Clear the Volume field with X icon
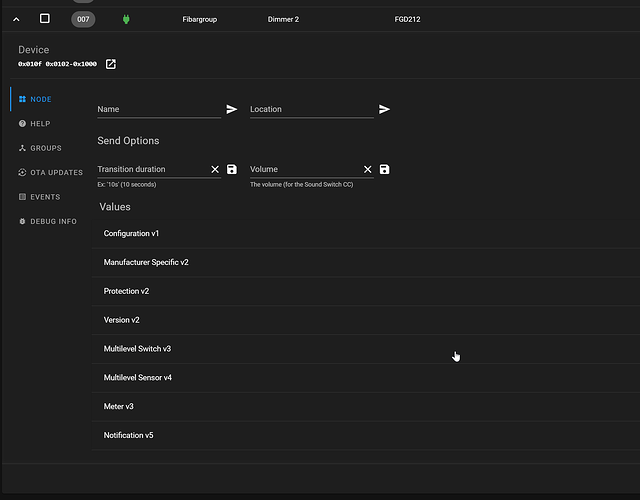 (x=368, y=170)
